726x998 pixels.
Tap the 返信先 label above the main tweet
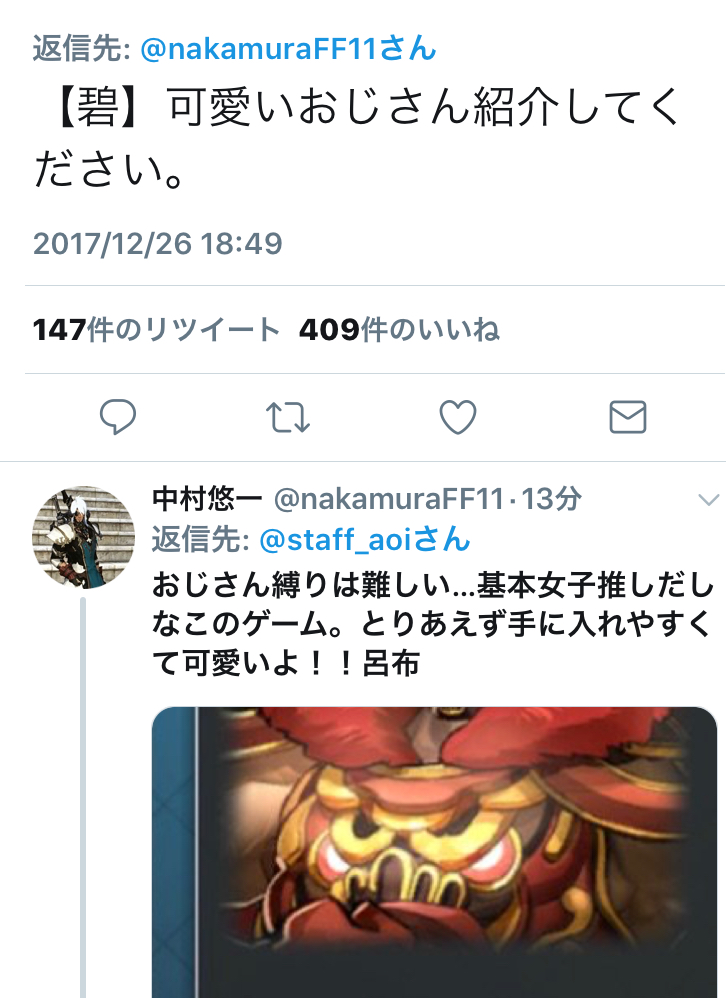tap(81, 49)
